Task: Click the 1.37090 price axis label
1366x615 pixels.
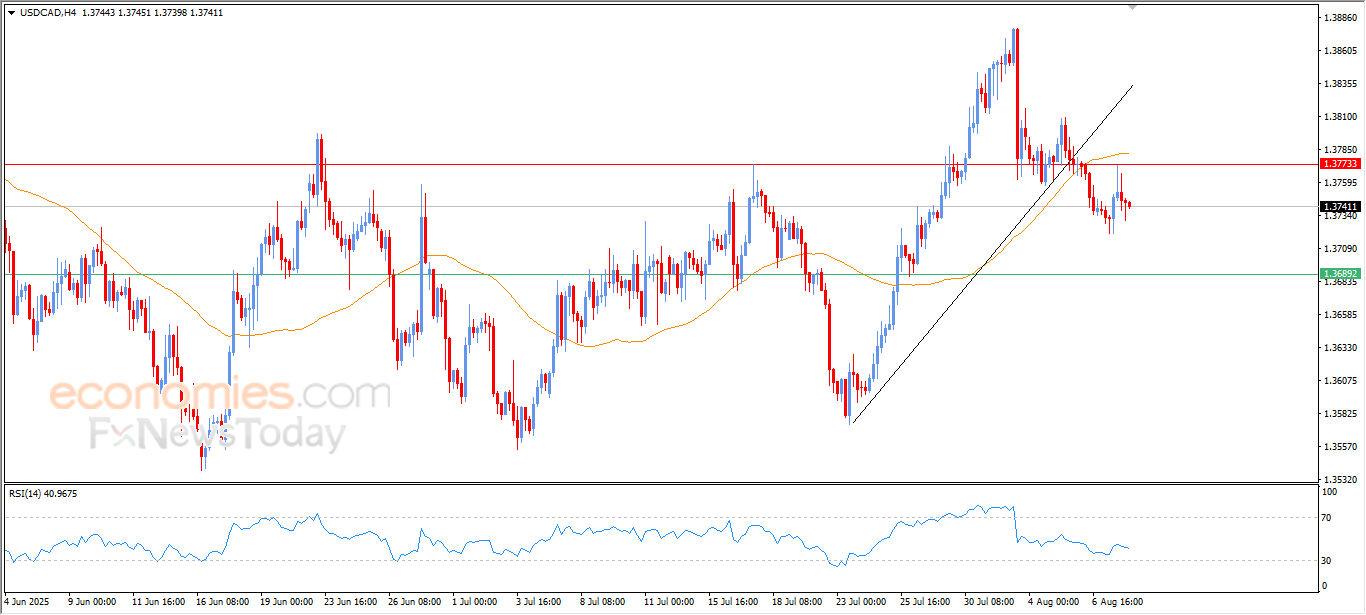Action: coord(1340,249)
